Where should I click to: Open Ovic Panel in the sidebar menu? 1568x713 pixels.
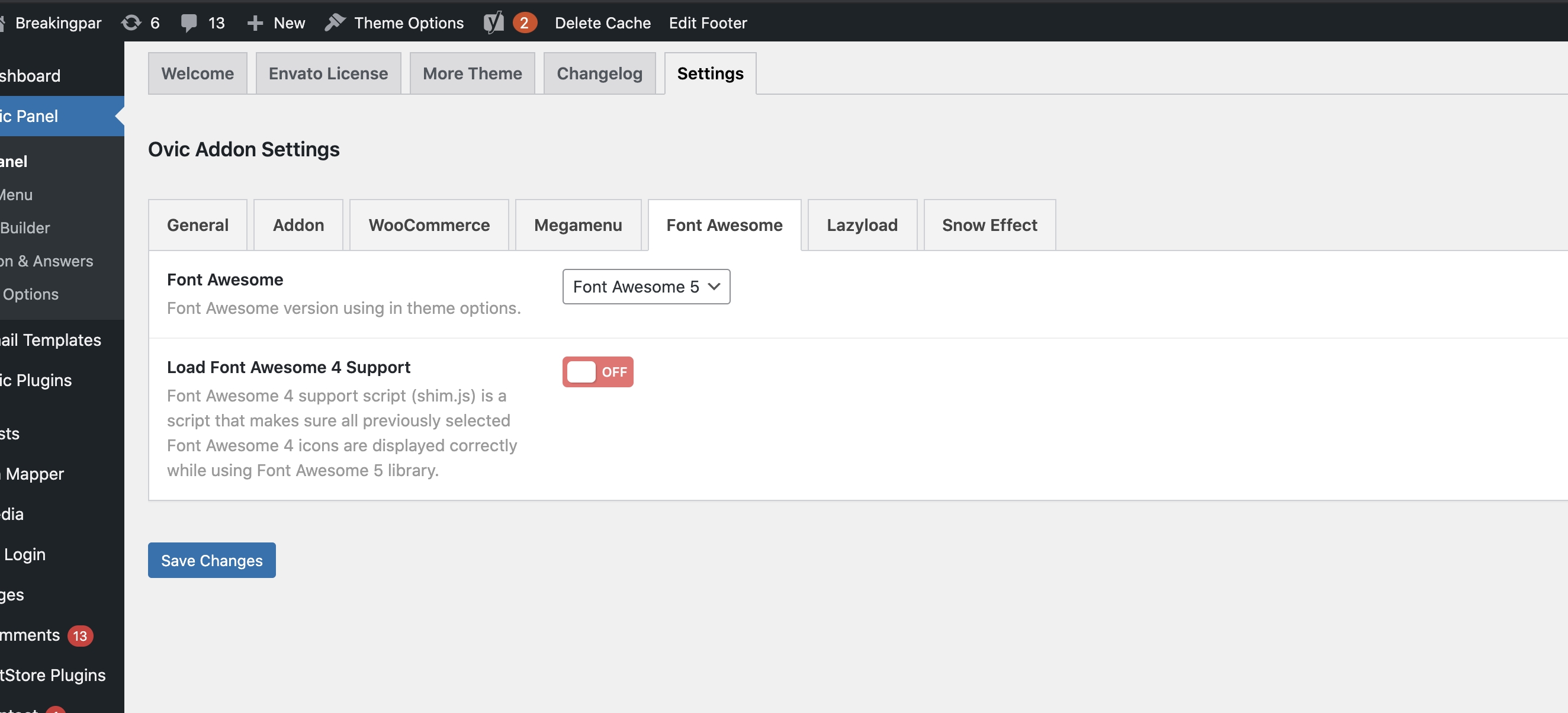61,115
